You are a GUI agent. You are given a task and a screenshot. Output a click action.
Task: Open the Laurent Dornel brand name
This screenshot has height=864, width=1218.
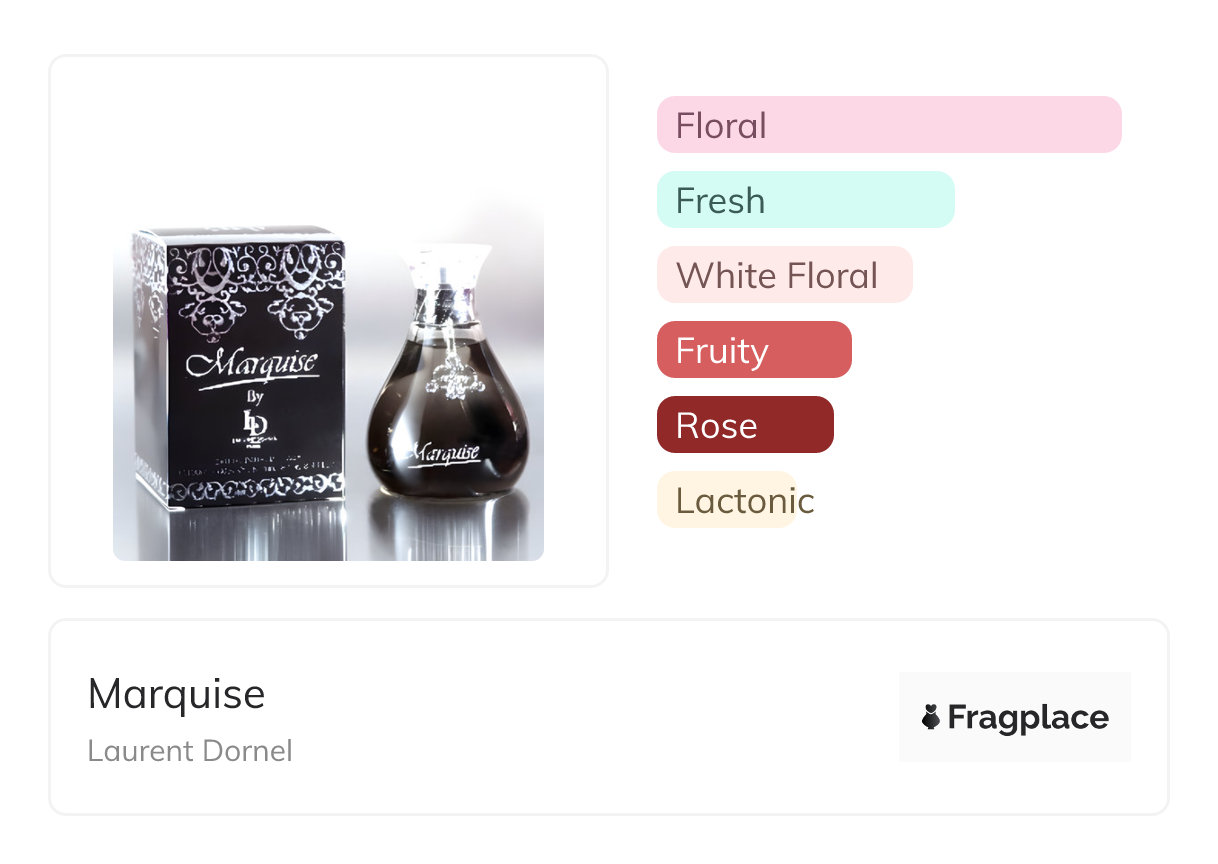point(190,751)
